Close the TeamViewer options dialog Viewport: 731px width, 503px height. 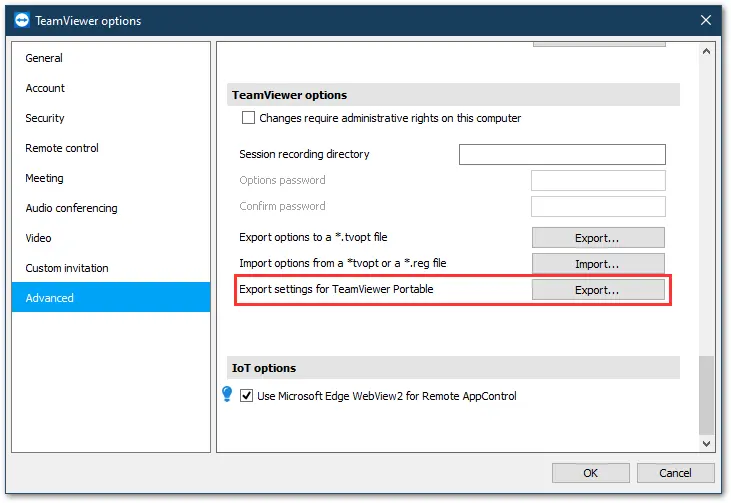705,20
